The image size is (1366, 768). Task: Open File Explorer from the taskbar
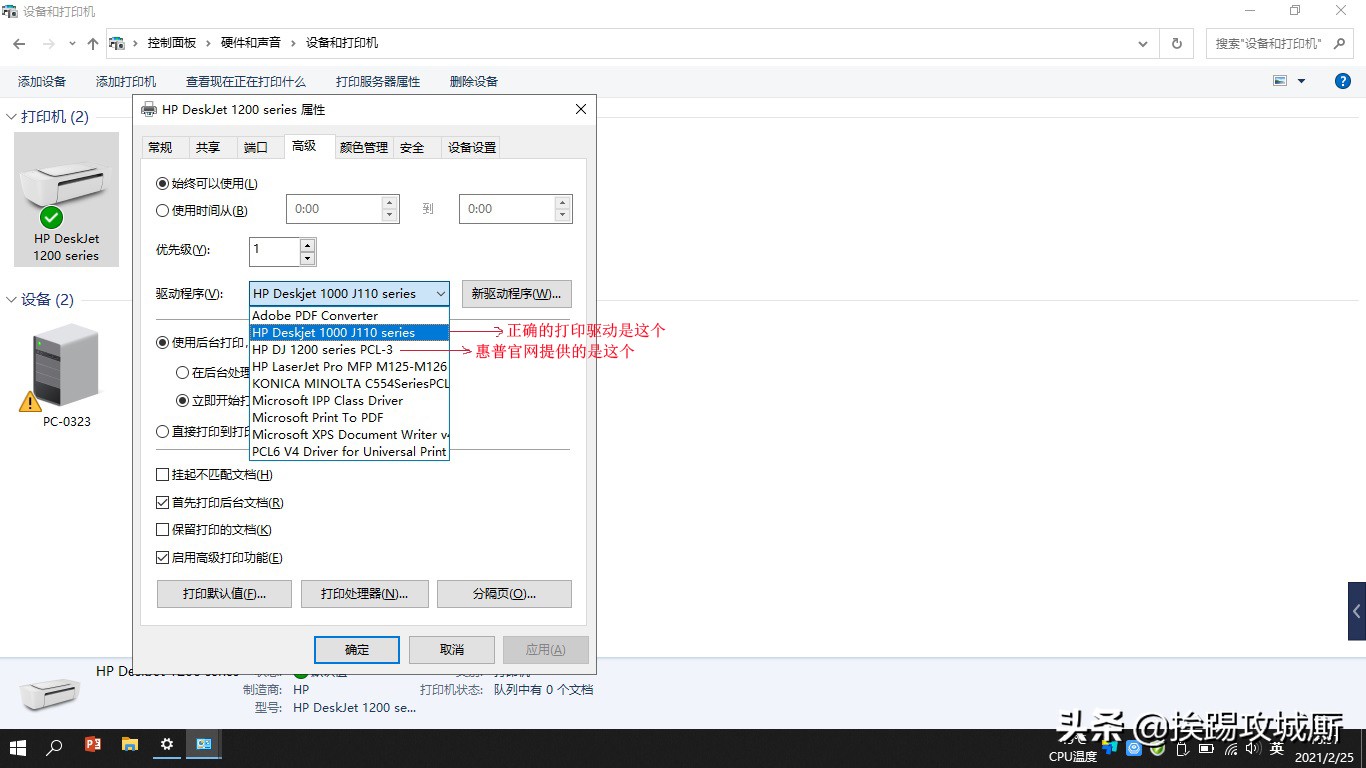tap(130, 746)
